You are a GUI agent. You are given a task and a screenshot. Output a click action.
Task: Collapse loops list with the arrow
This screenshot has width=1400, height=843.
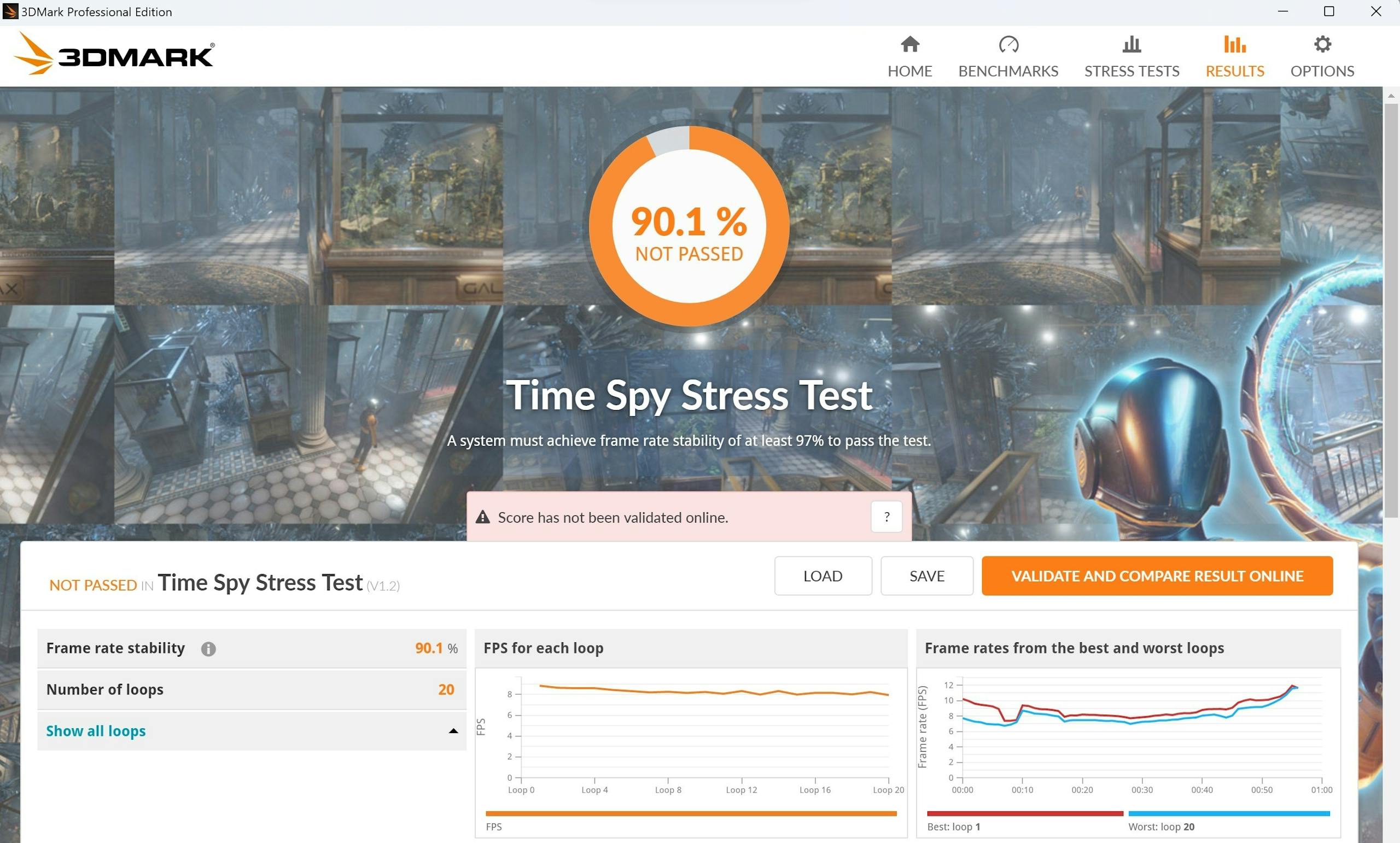click(x=453, y=731)
